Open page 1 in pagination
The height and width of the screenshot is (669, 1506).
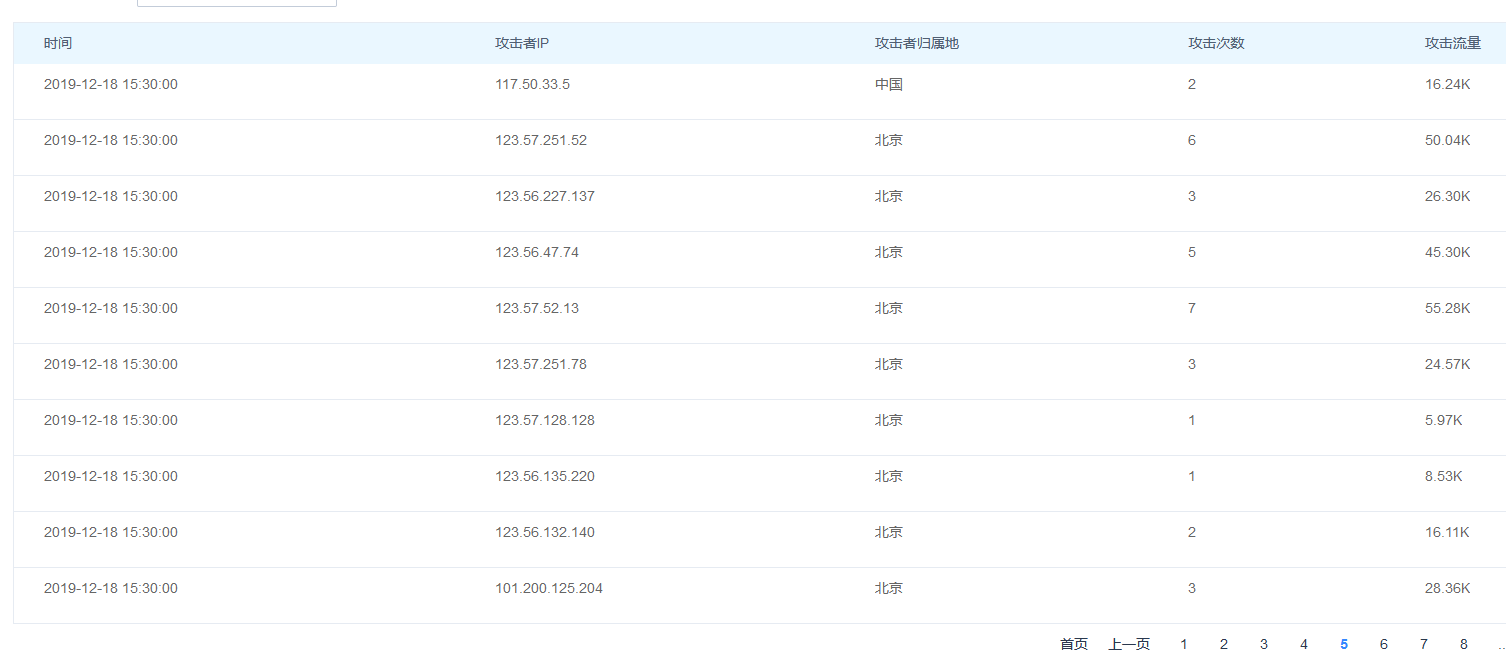pyautogui.click(x=1184, y=644)
